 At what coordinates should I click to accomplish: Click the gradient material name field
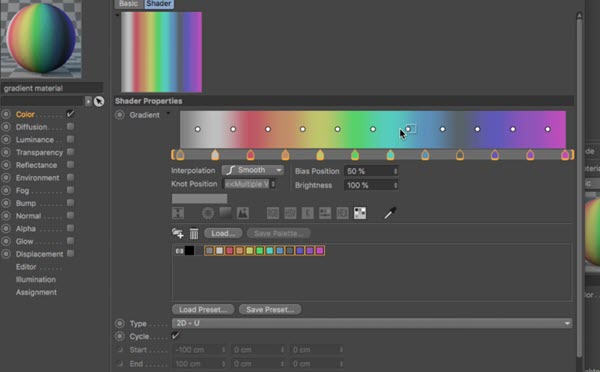(x=52, y=88)
